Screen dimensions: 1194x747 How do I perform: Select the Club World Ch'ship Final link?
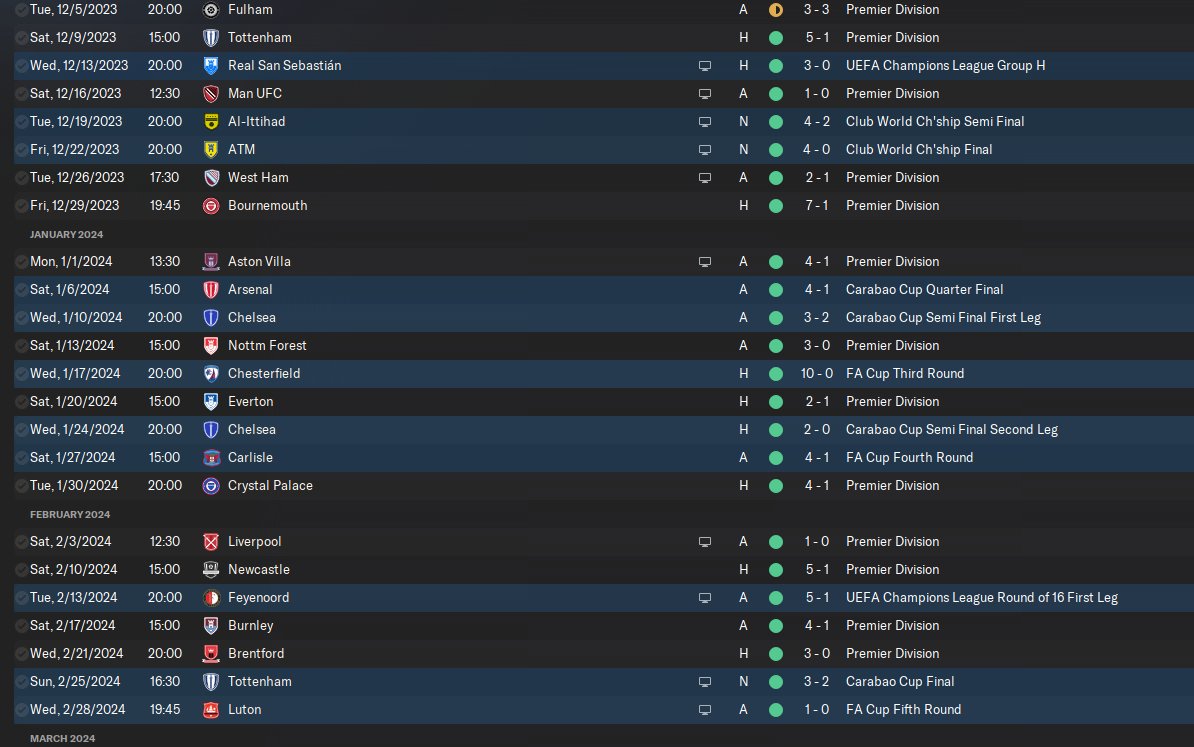pyautogui.click(x=918, y=149)
